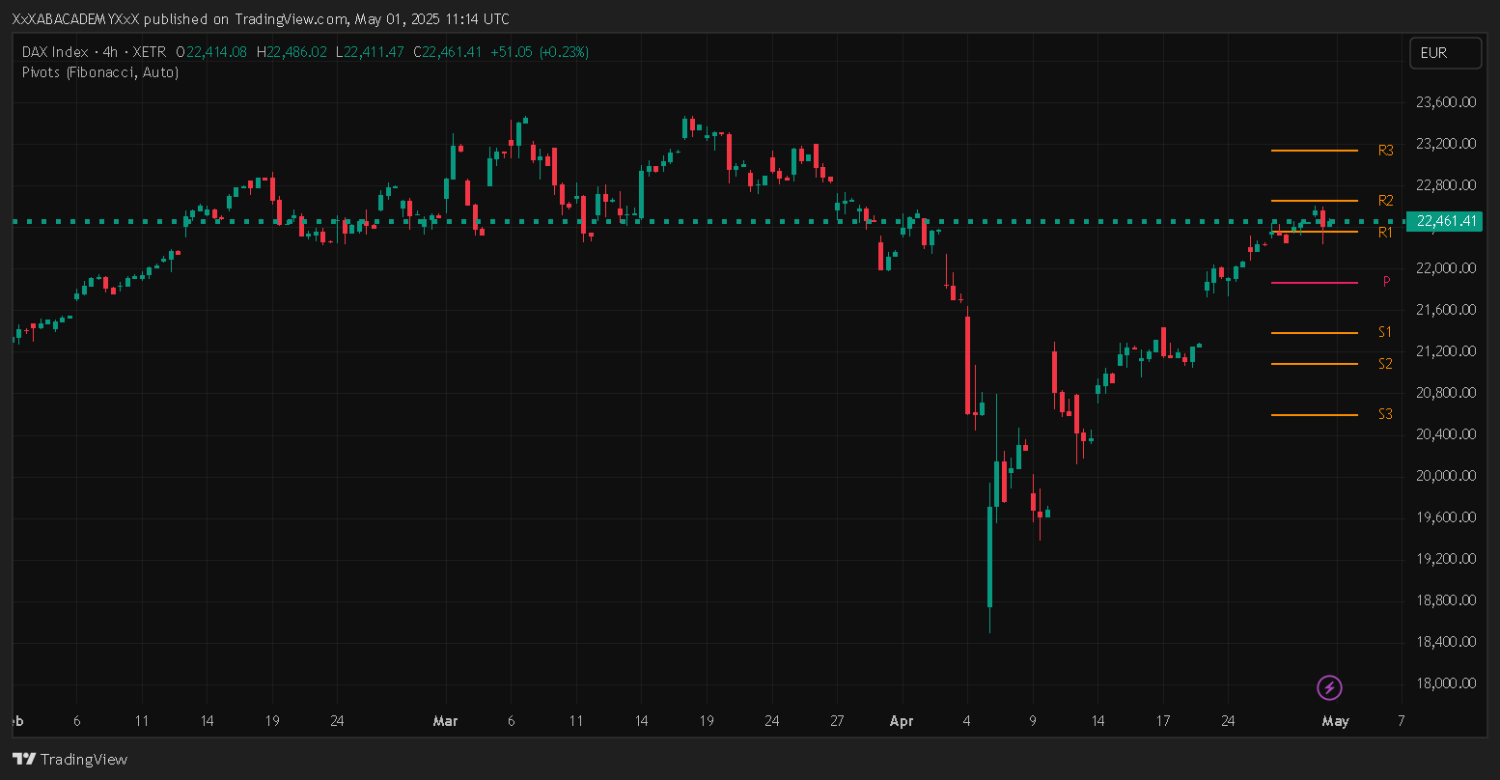Click the Apr label on time axis
This screenshot has width=1500, height=780.
pyautogui.click(x=902, y=720)
